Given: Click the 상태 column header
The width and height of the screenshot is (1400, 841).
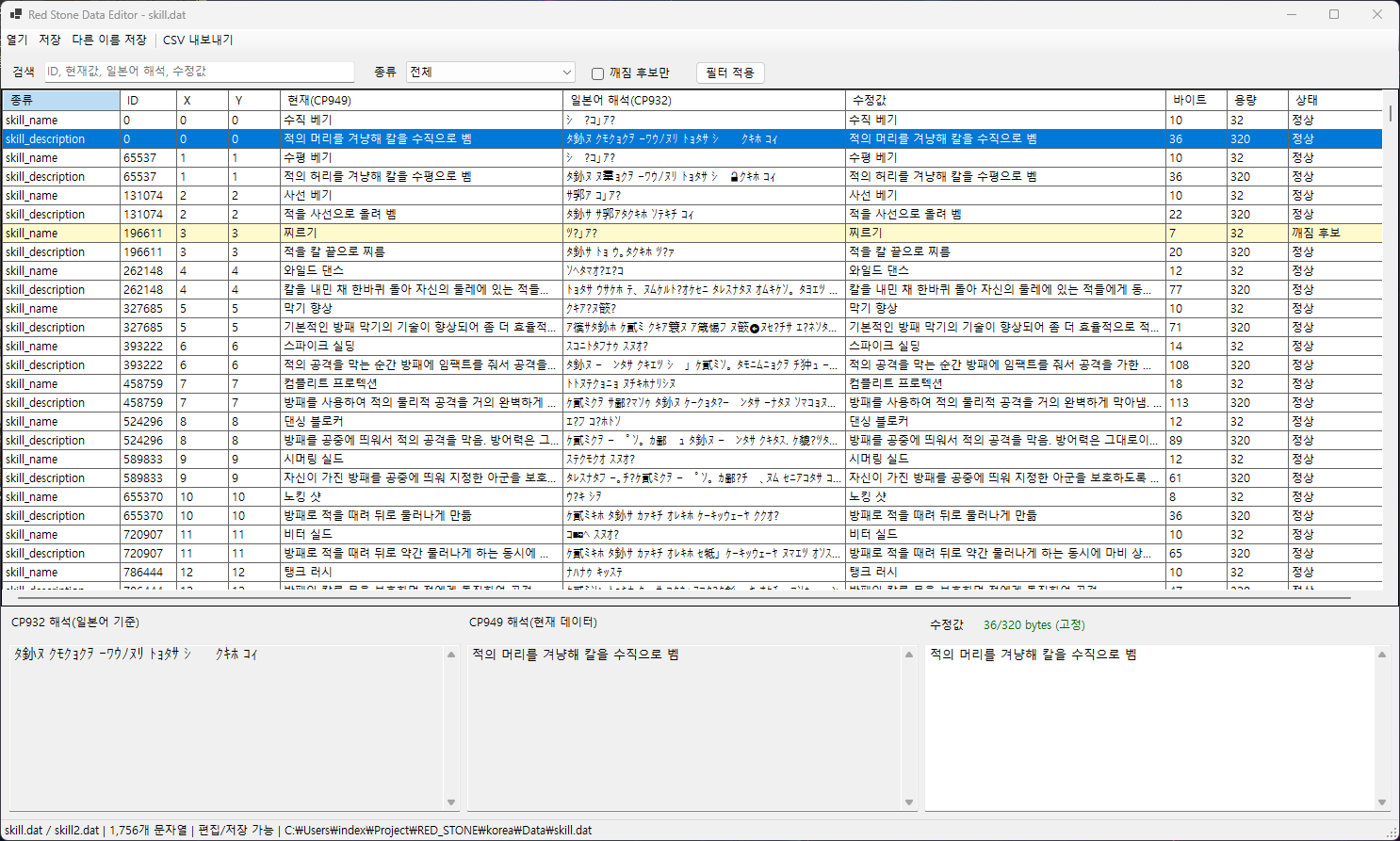Looking at the screenshot, I should coord(1335,100).
